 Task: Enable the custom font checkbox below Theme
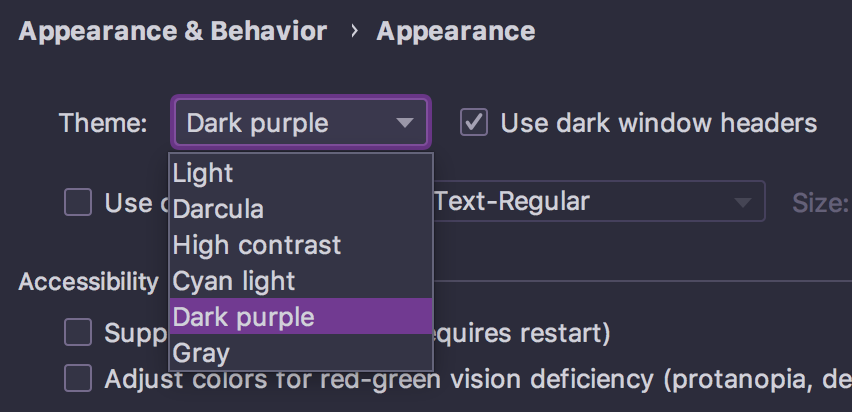point(78,203)
